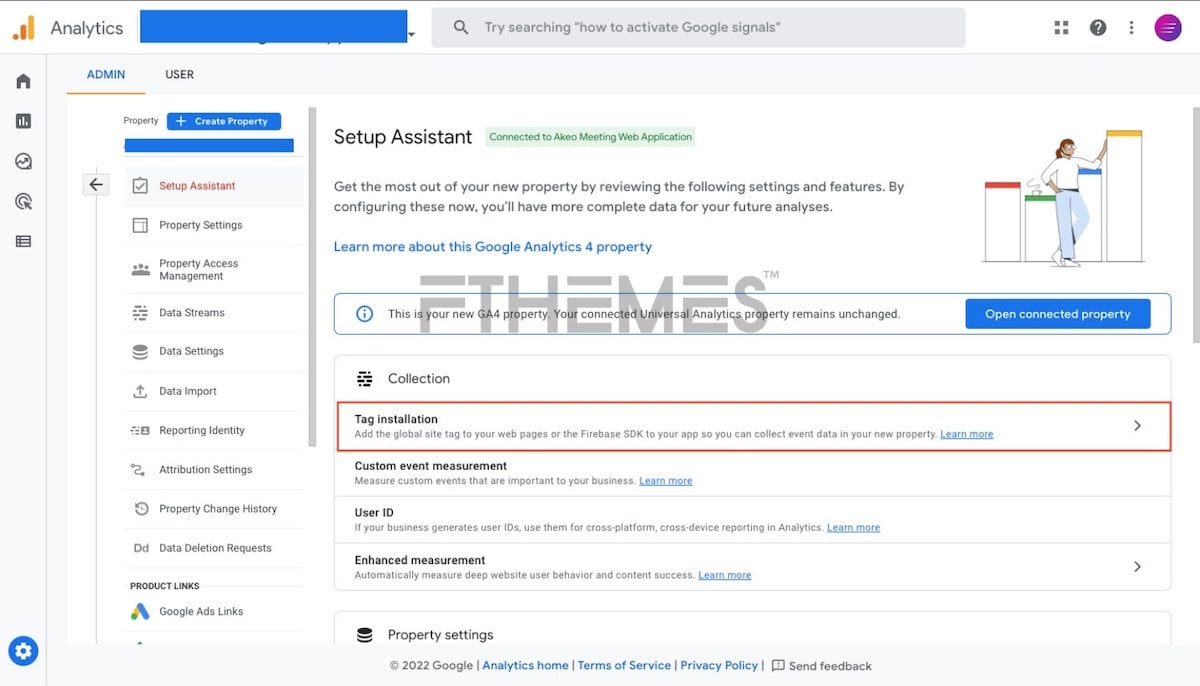Click the Google Analytics logo
The image size is (1200, 686).
tap(24, 28)
